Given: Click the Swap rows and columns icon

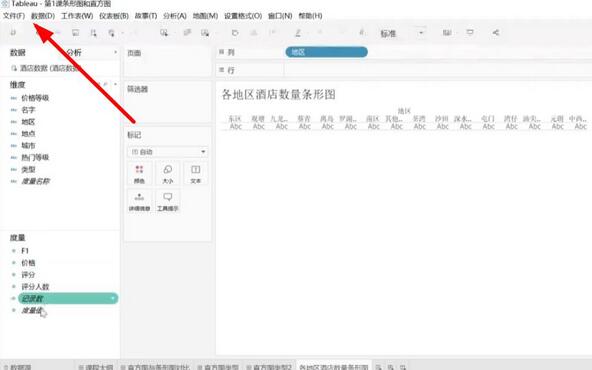Looking at the screenshot, I should point(235,33).
